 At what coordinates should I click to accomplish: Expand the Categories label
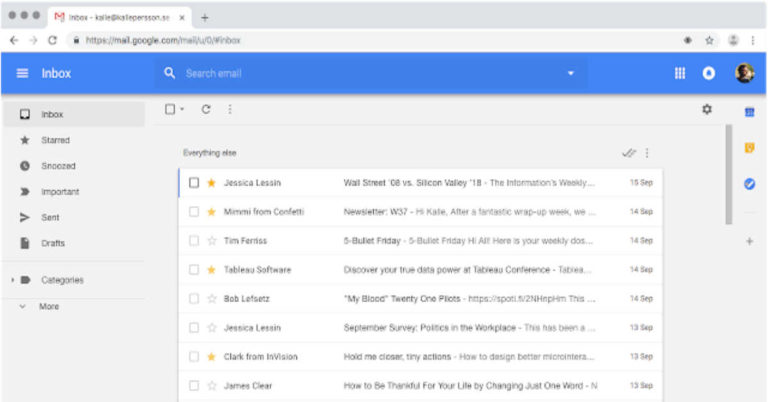12,280
